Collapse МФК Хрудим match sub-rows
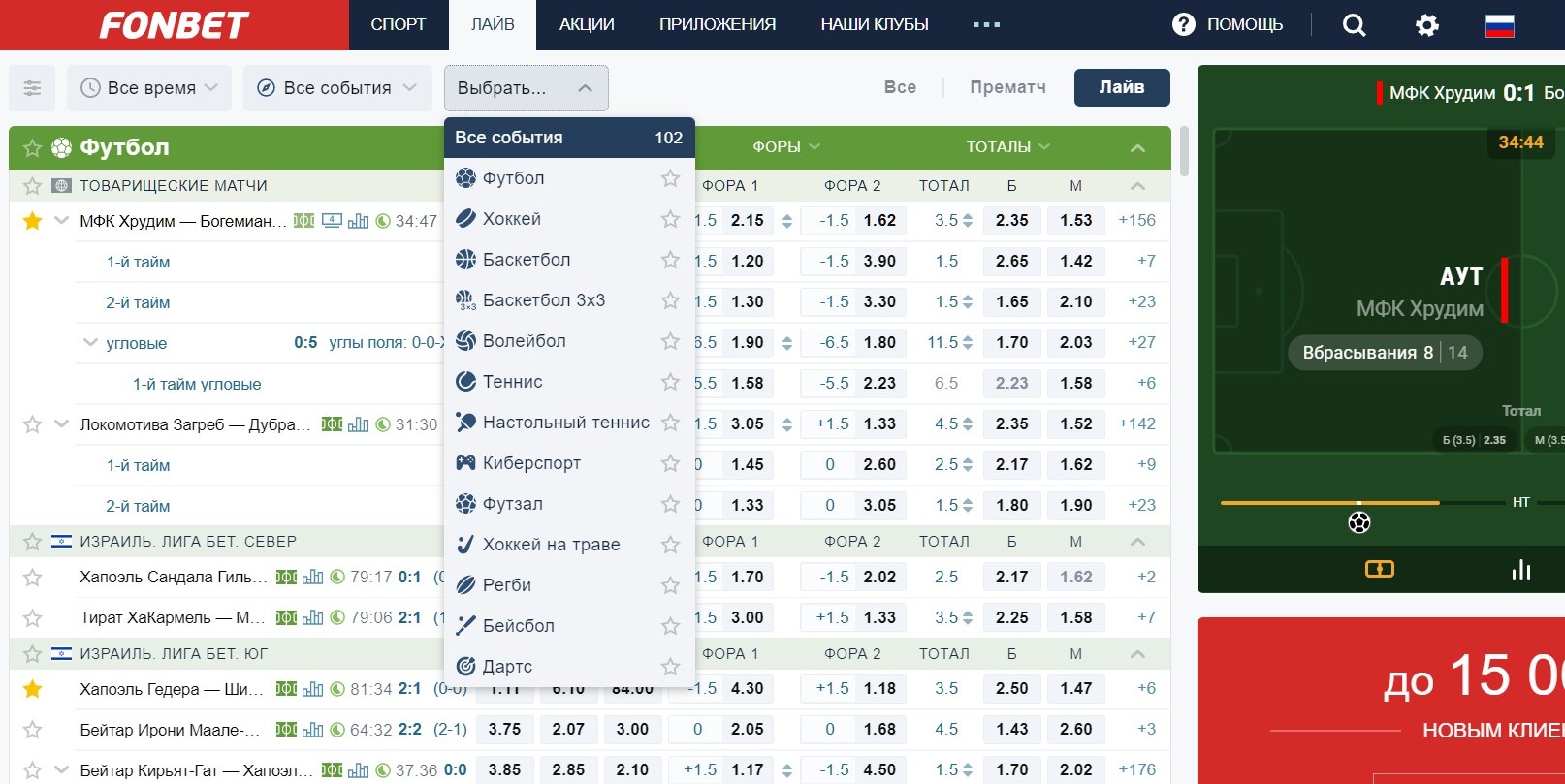 tap(62, 221)
